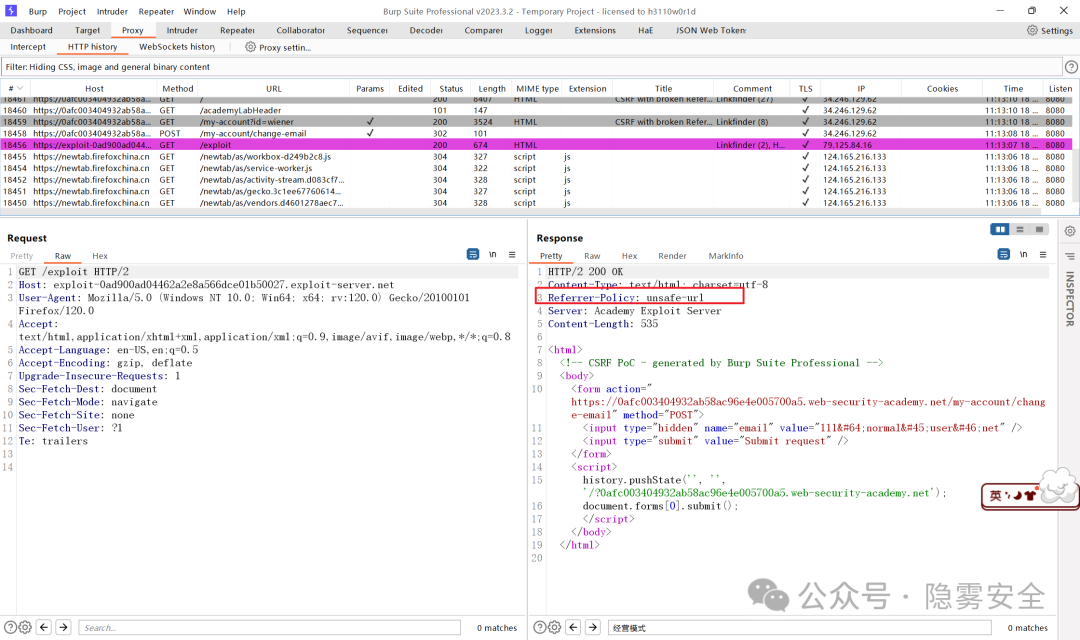
Task: Switch to the Target tab
Action: pyautogui.click(x=87, y=30)
